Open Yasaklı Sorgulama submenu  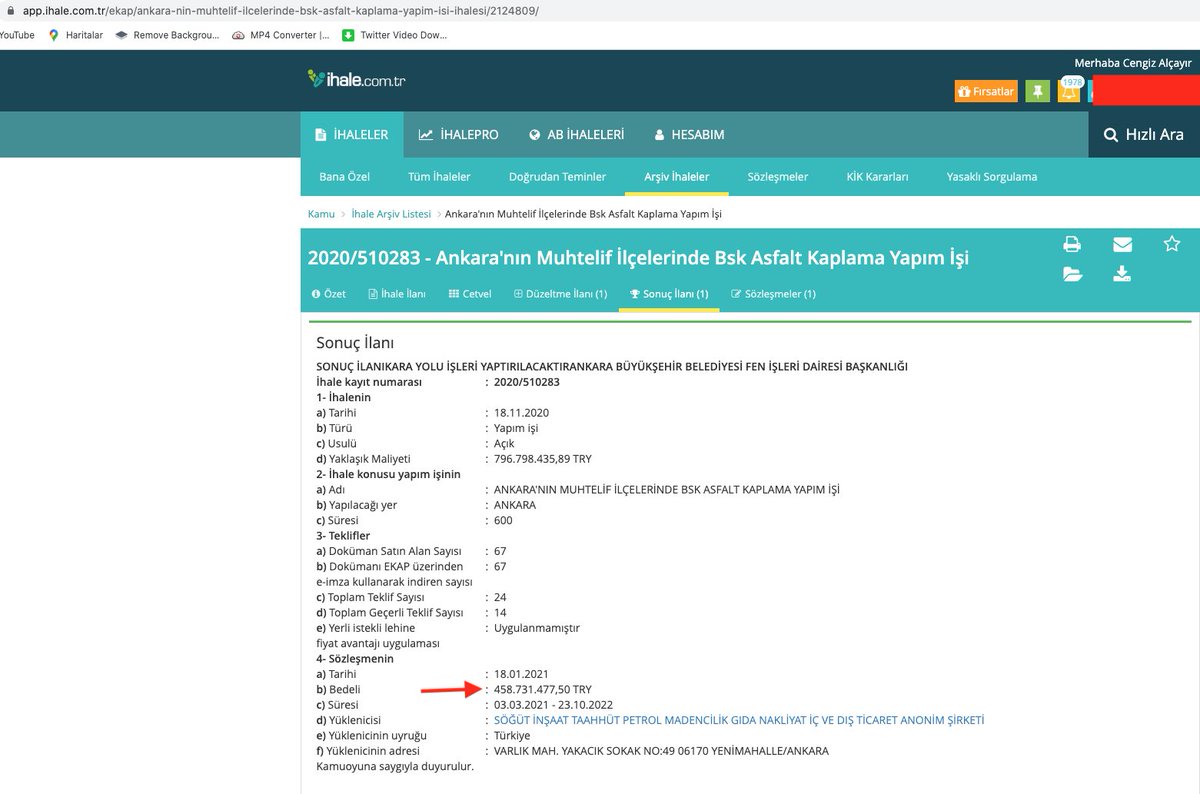click(x=992, y=177)
